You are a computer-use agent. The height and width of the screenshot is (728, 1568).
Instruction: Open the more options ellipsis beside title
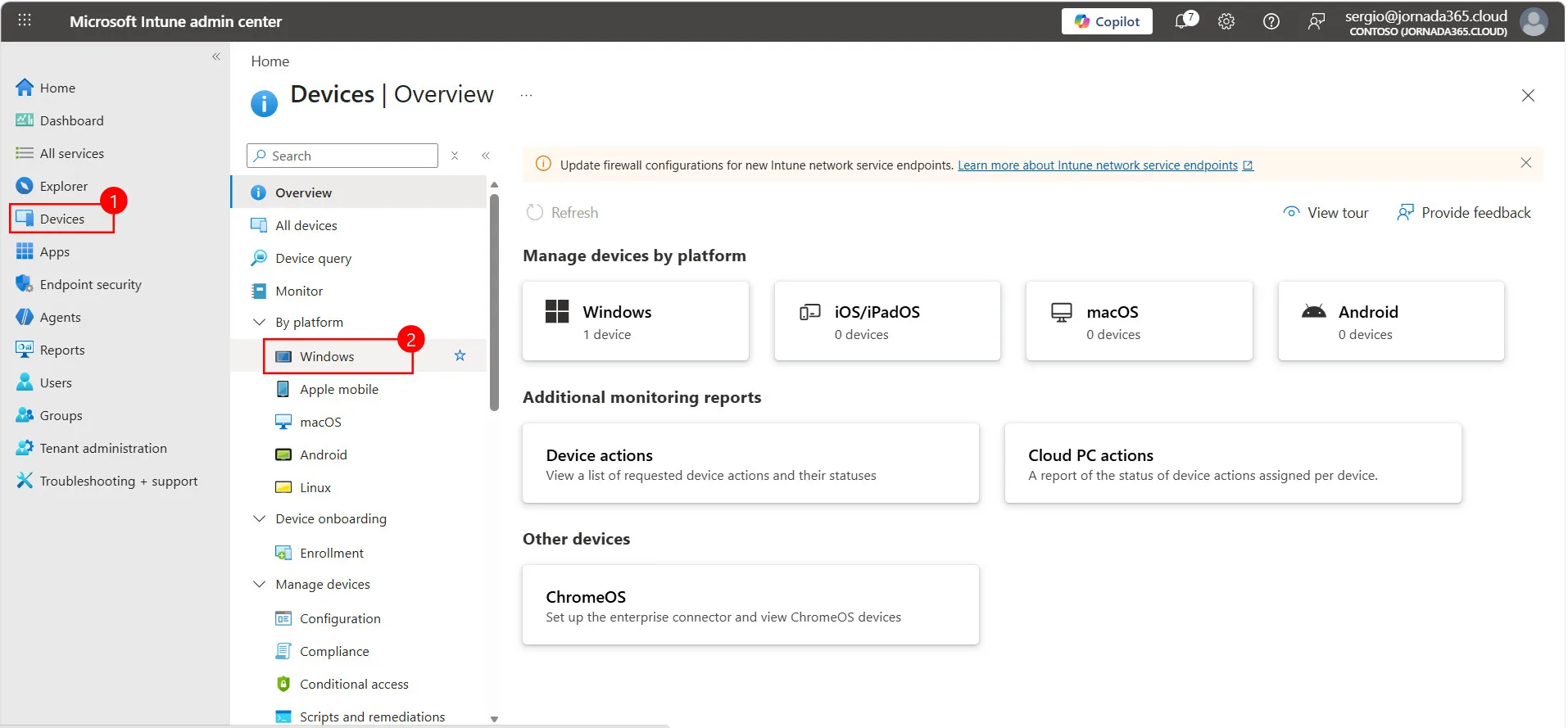point(526,95)
